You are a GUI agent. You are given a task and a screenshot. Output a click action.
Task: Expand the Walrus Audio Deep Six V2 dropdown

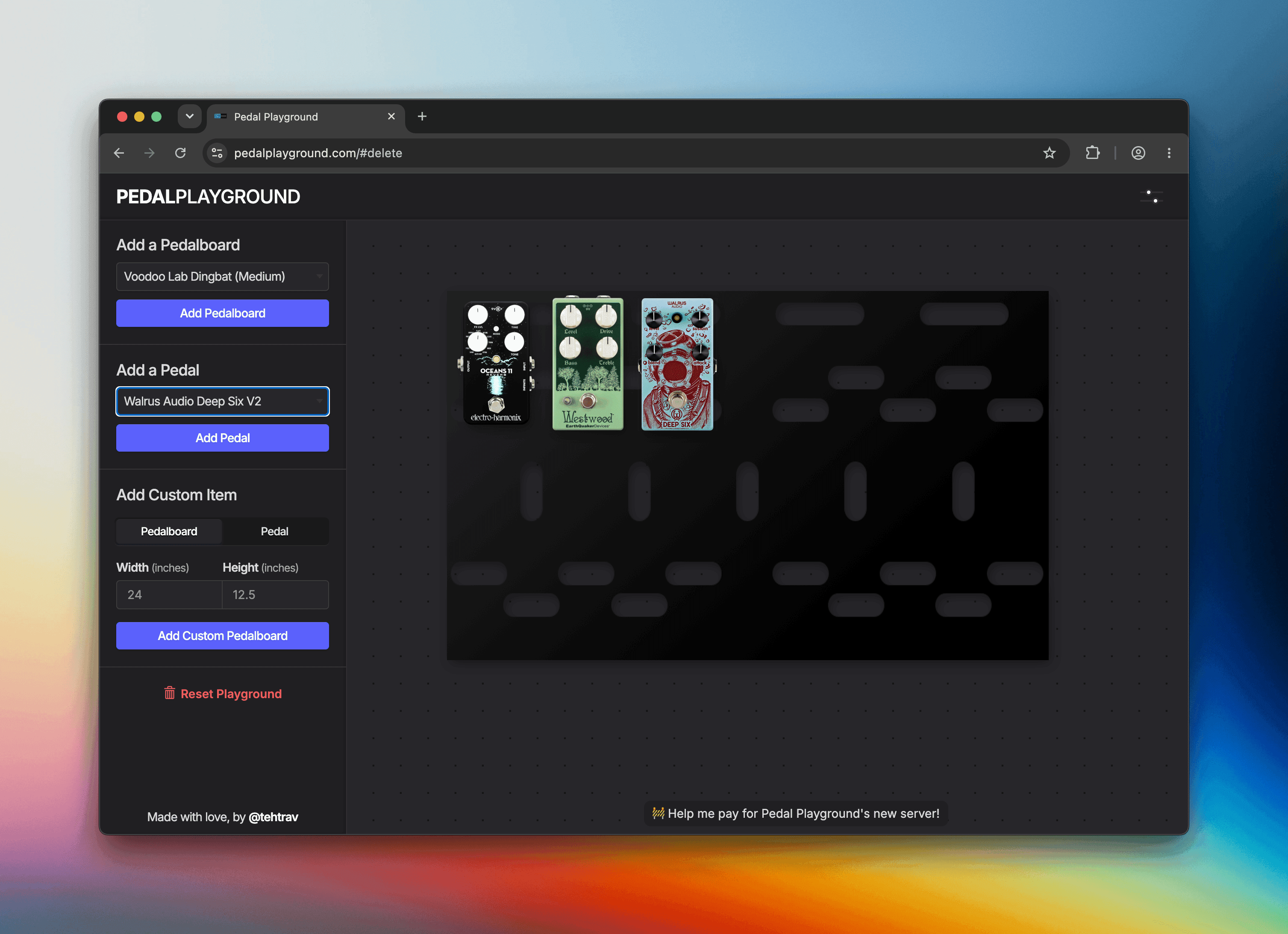(223, 402)
